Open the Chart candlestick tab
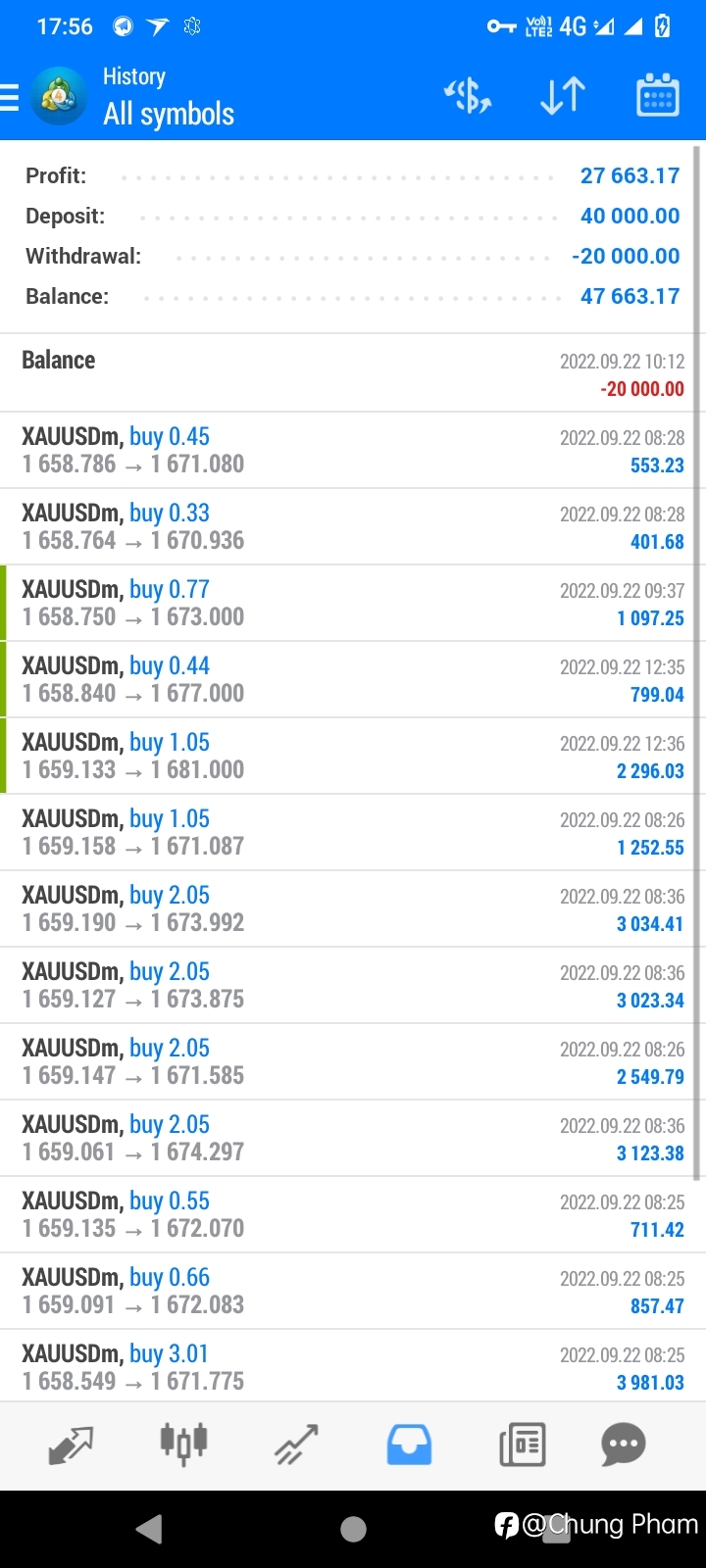 (x=183, y=1445)
